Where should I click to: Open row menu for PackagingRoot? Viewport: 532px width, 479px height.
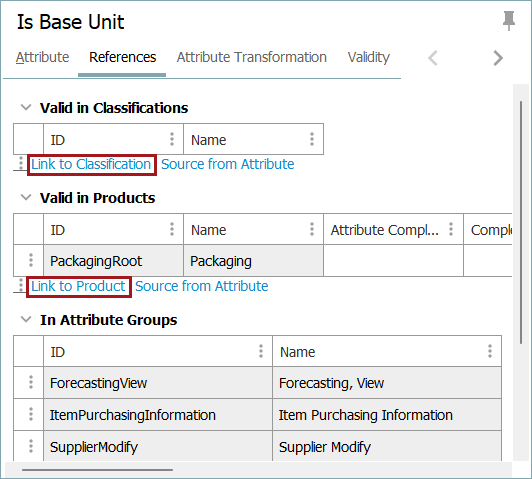(x=31, y=260)
